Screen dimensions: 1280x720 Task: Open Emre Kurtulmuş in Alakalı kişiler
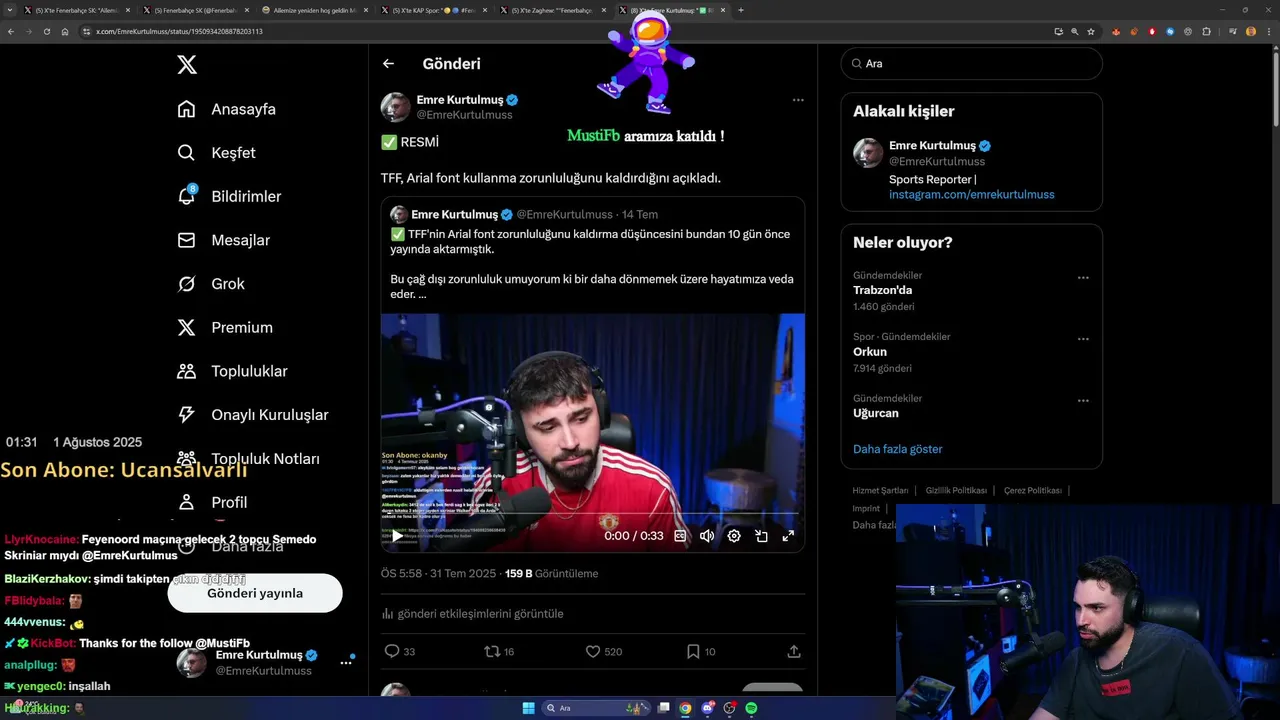932,145
